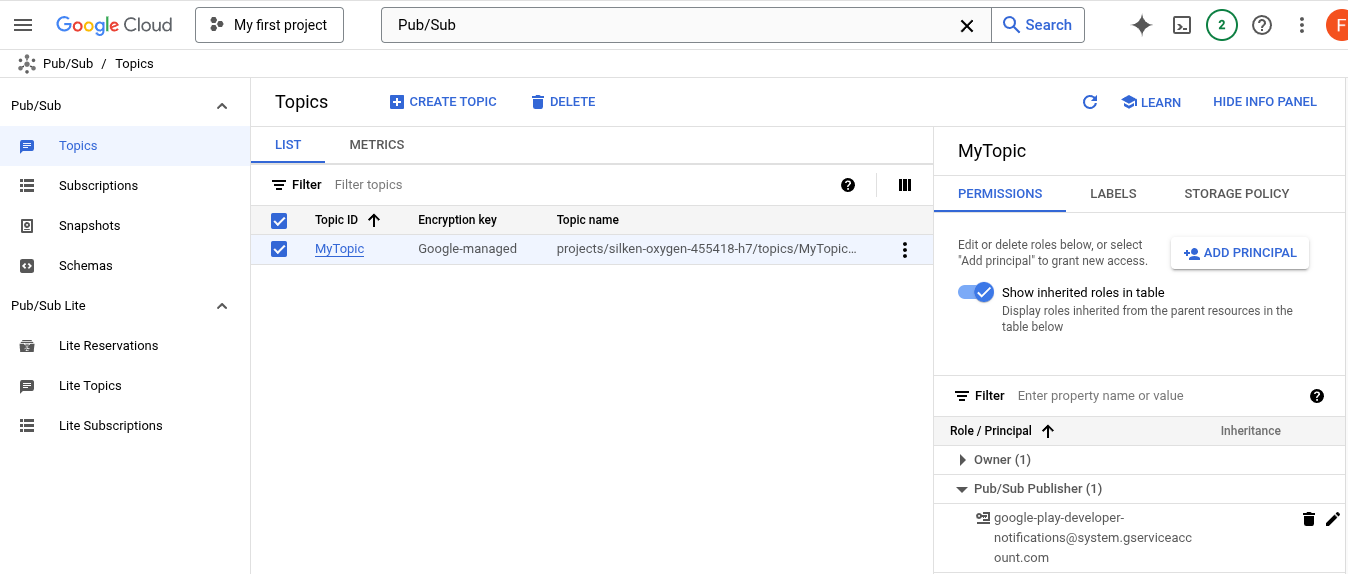Toggle the select-all checkbox in table header
Viewport: 1348px width, 574px height.
pyautogui.click(x=279, y=220)
